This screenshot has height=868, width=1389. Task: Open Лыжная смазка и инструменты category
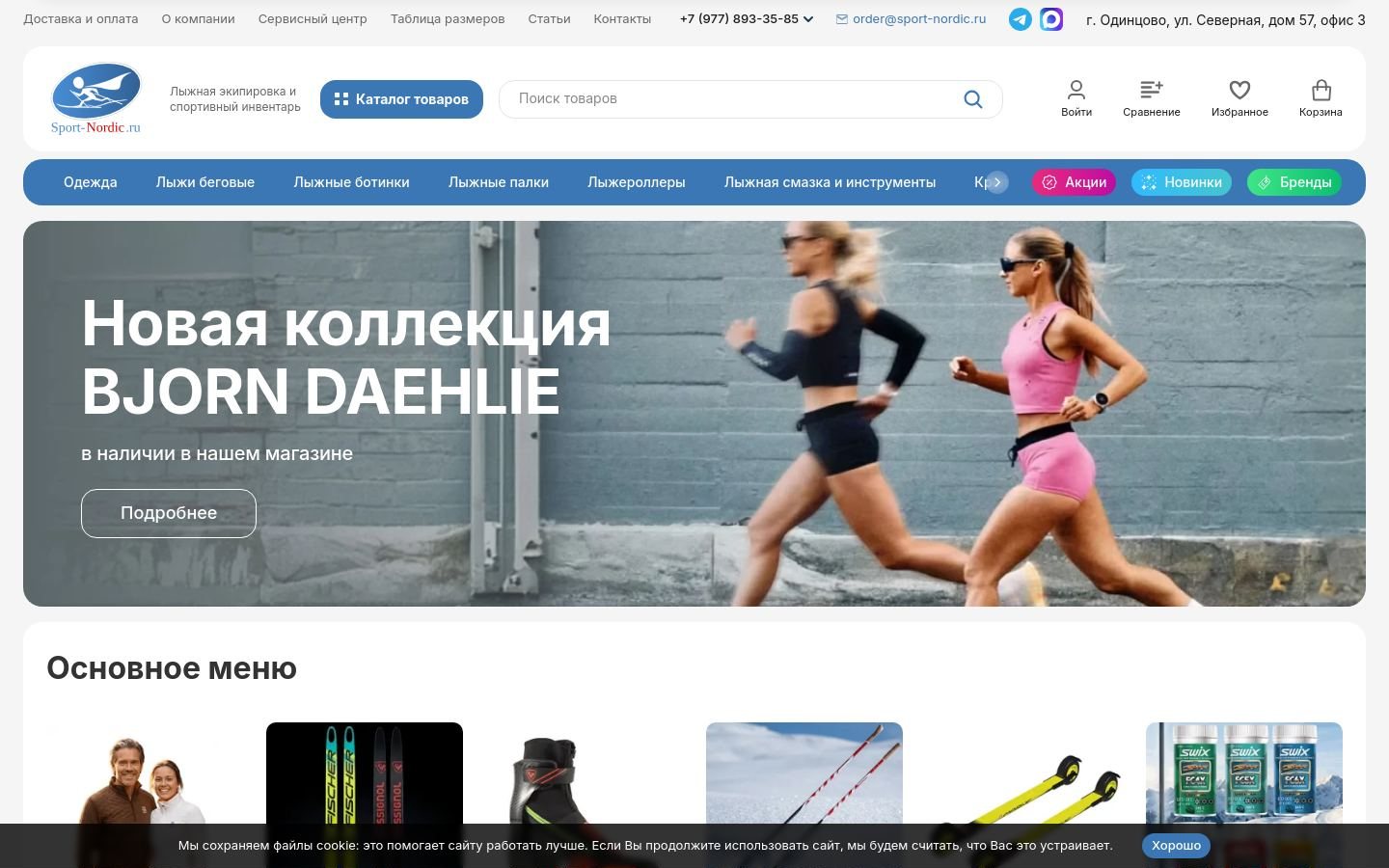(x=830, y=182)
